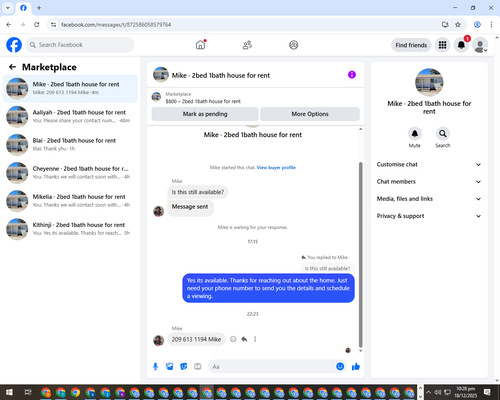Click the chat messages scrollbar
500x400 pixels.
(x=360, y=255)
